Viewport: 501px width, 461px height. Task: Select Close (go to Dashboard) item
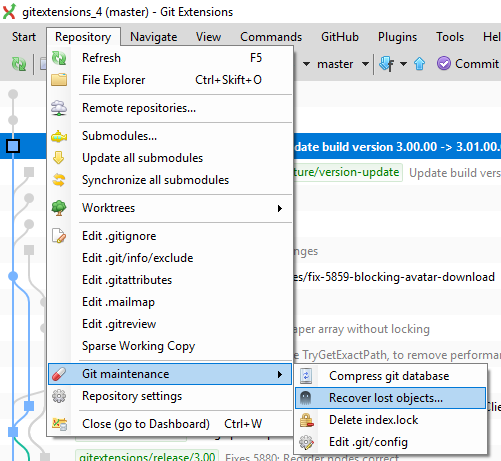coord(170,424)
